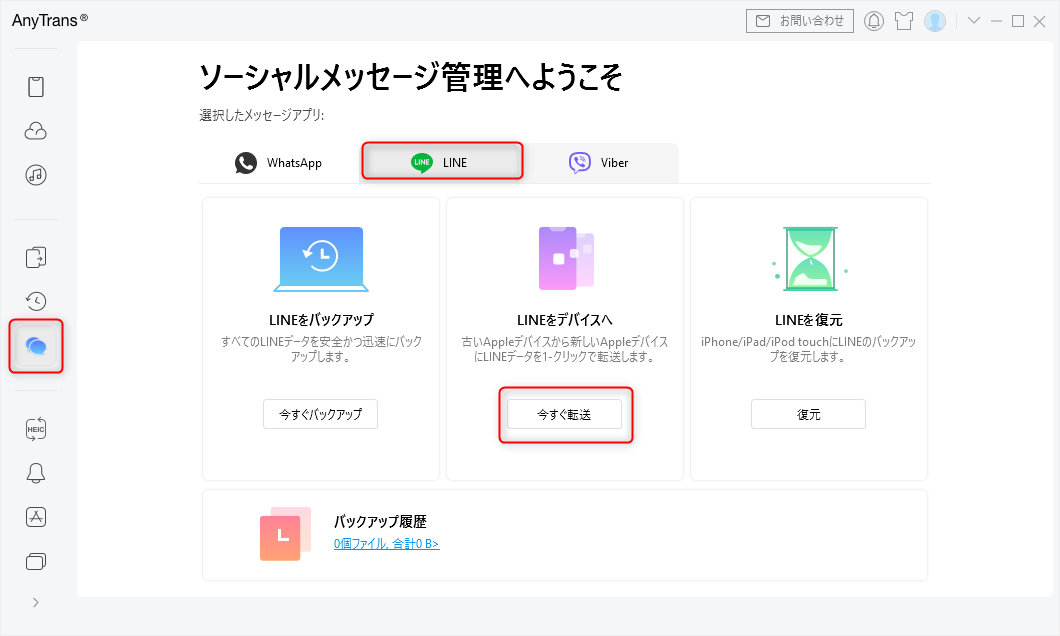Open the skin theme shirt icon
1060x636 pixels.
(x=904, y=21)
